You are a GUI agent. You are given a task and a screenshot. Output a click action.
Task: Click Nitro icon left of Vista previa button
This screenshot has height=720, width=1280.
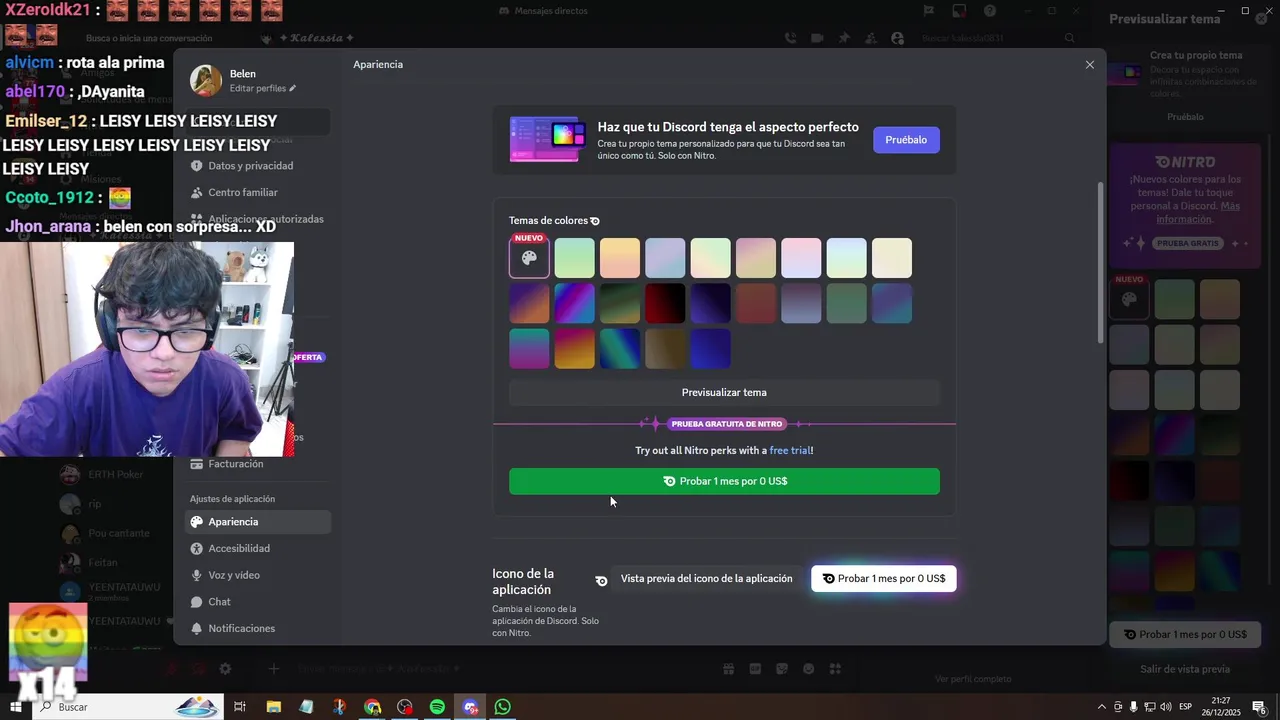click(x=601, y=580)
